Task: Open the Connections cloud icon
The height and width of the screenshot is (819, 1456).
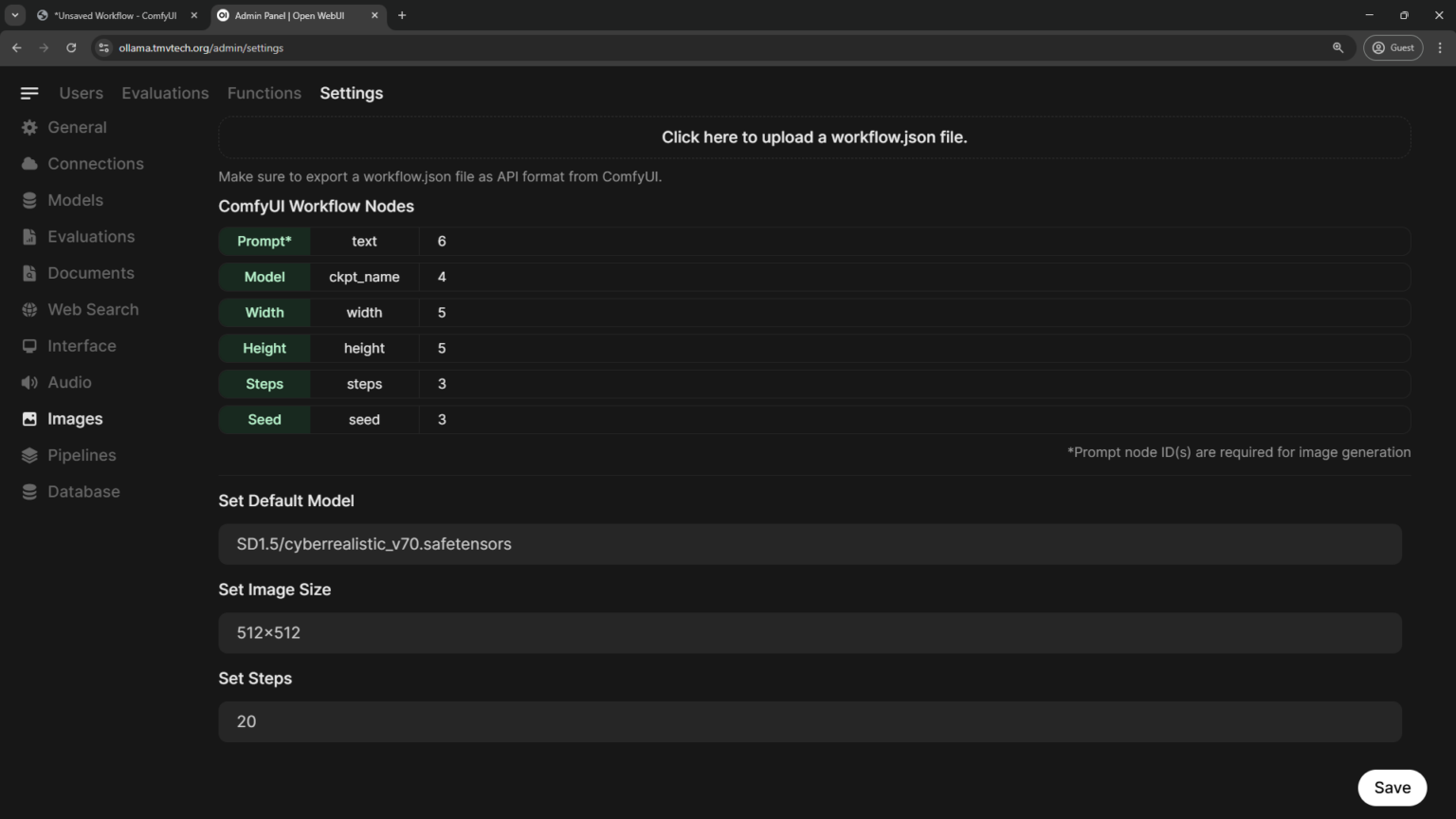Action: (x=28, y=163)
